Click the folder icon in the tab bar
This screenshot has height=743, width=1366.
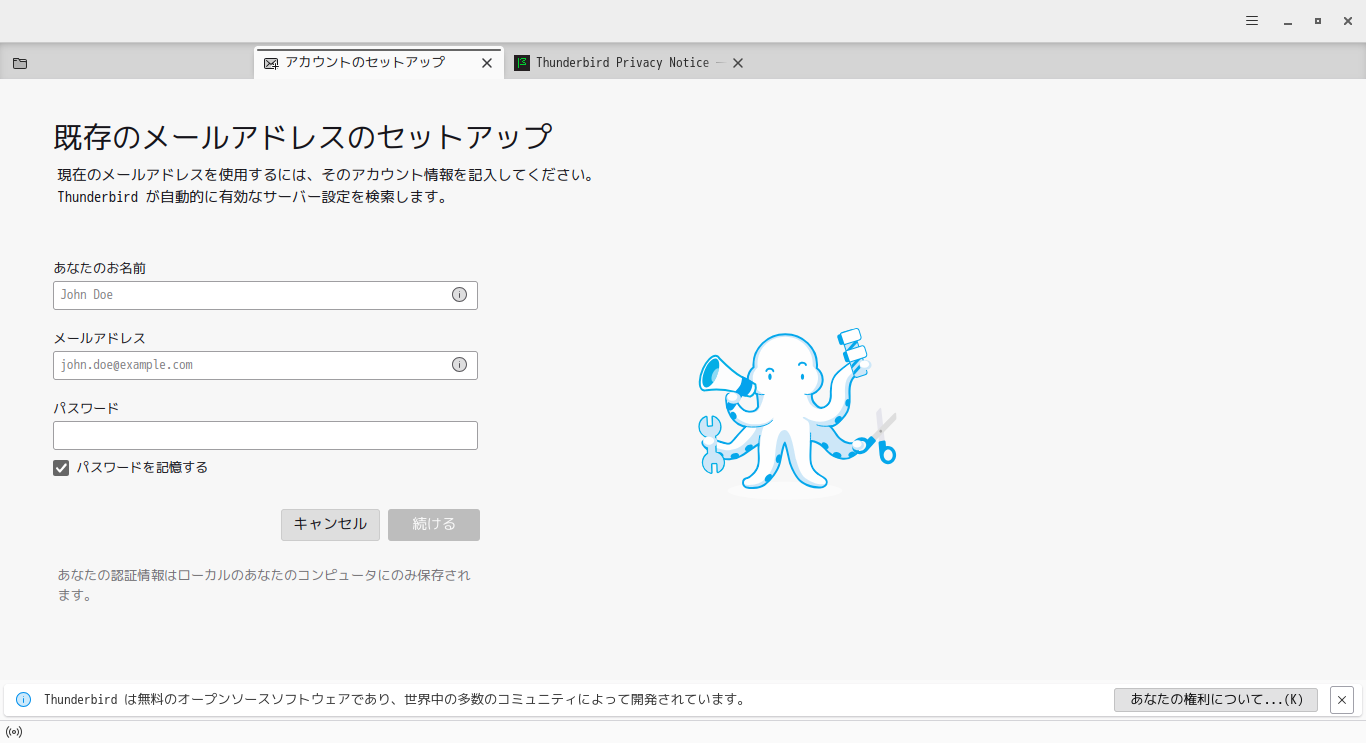[20, 62]
